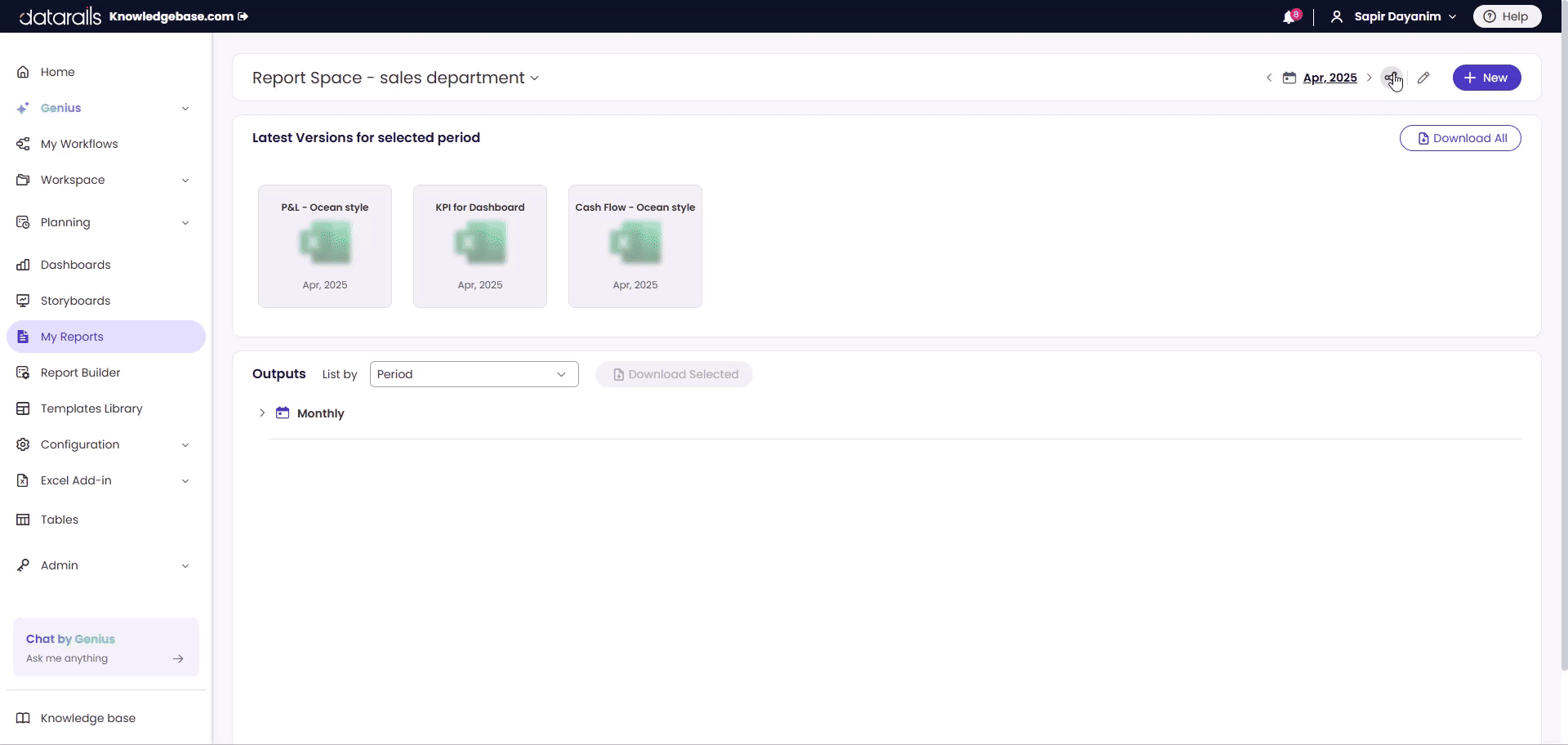This screenshot has height=745, width=1568.
Task: Go to next period arrow
Action: pos(1370,78)
